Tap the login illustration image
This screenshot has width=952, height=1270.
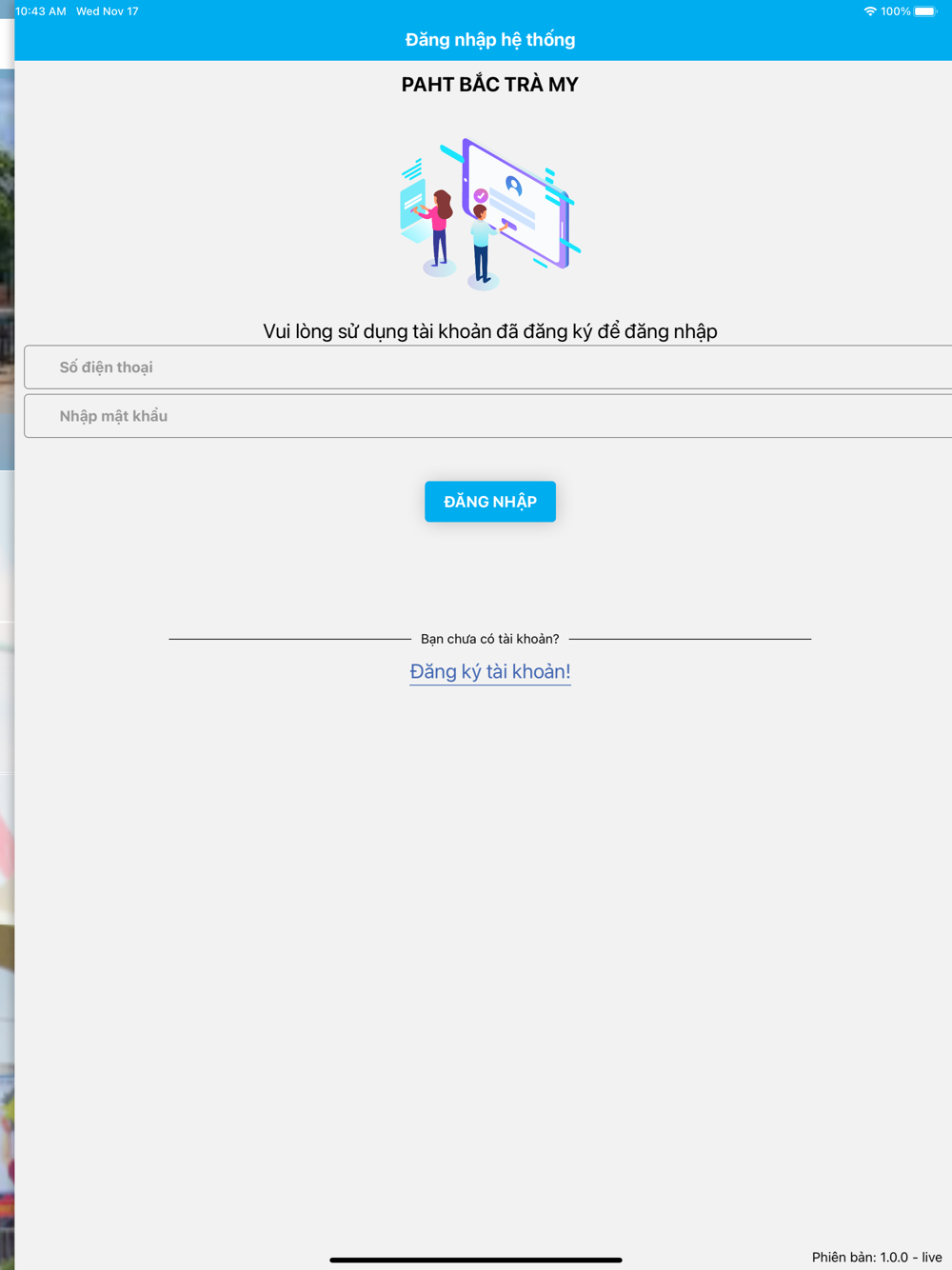tap(490, 214)
